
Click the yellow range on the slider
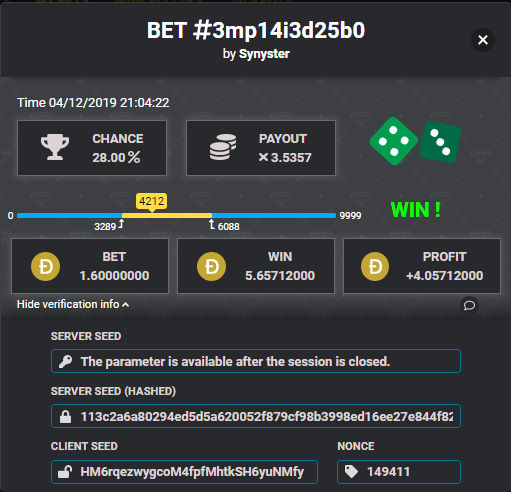167,215
